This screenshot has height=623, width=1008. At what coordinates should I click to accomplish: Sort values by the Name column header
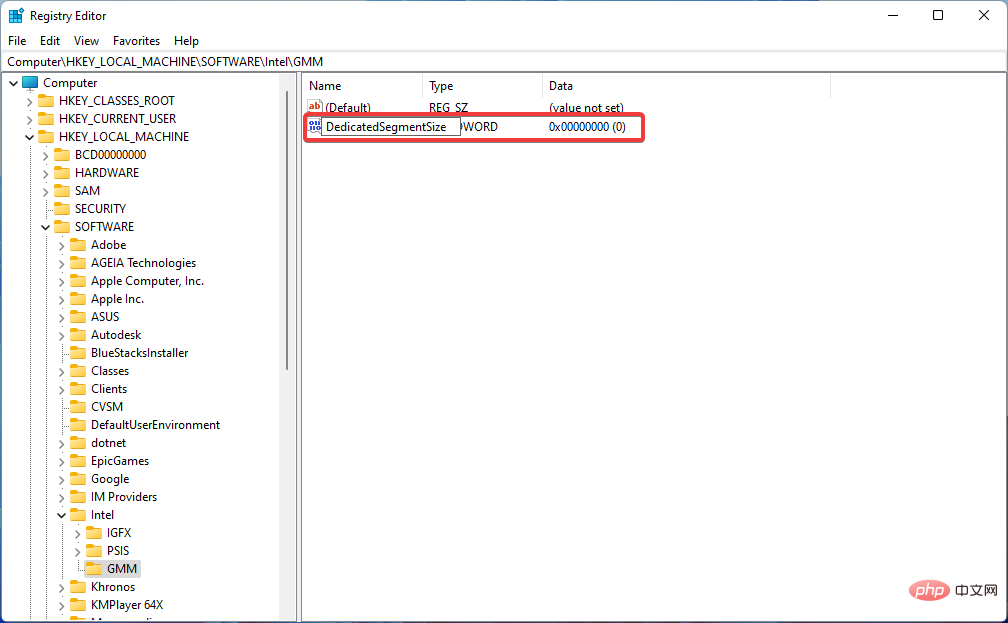363,86
